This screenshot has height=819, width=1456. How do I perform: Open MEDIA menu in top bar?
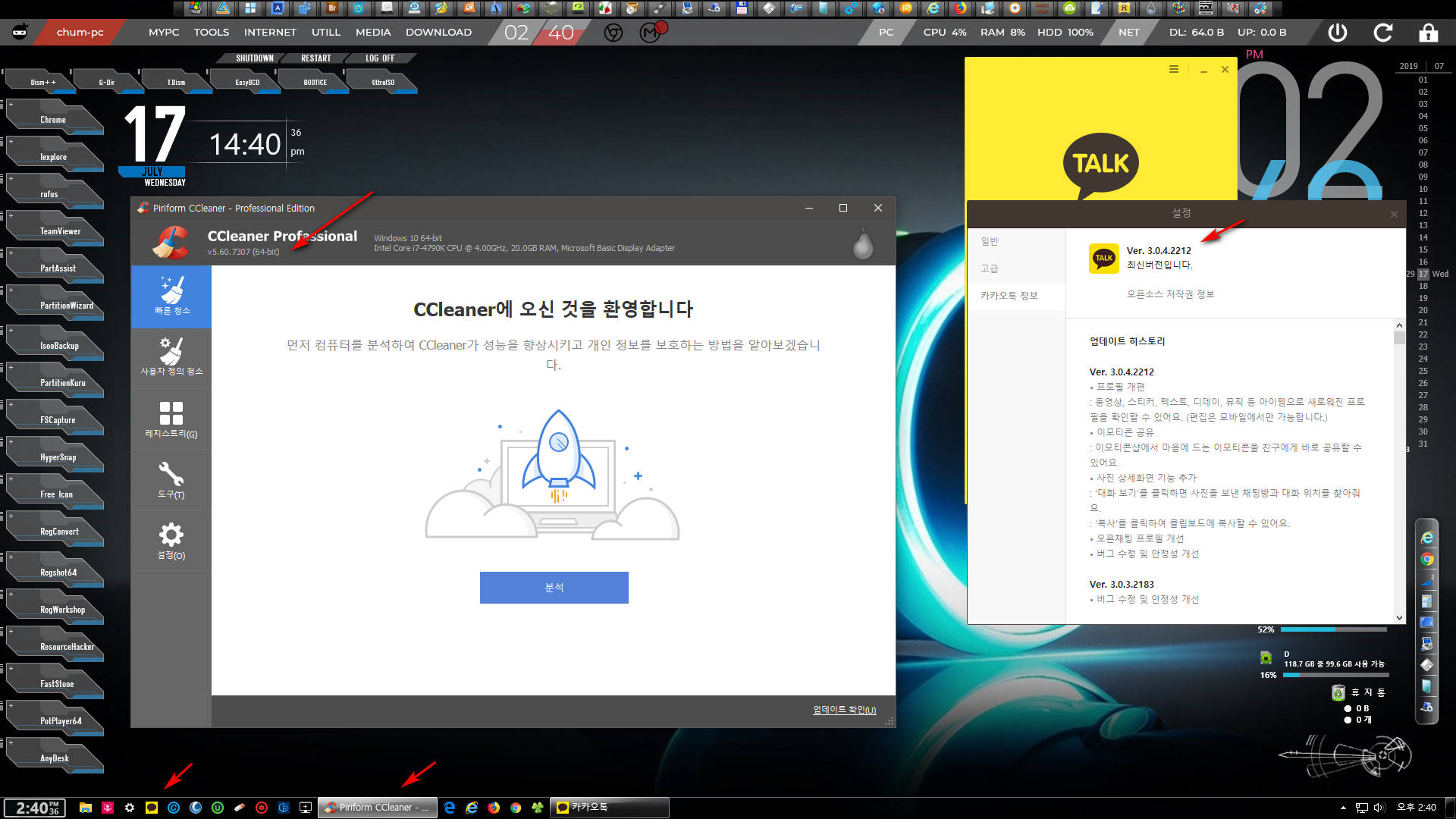click(x=373, y=32)
